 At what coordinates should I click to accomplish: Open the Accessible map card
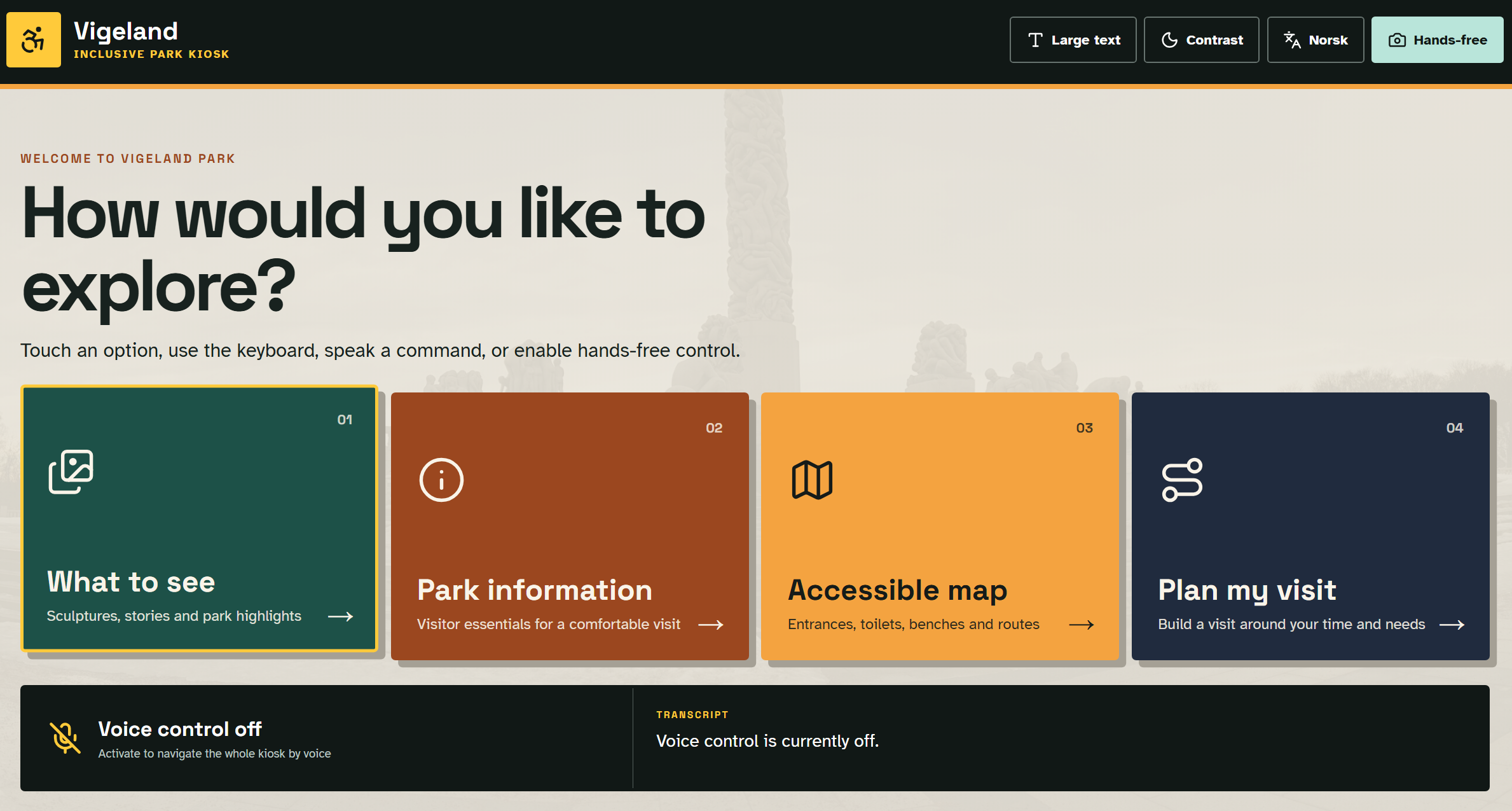click(940, 526)
